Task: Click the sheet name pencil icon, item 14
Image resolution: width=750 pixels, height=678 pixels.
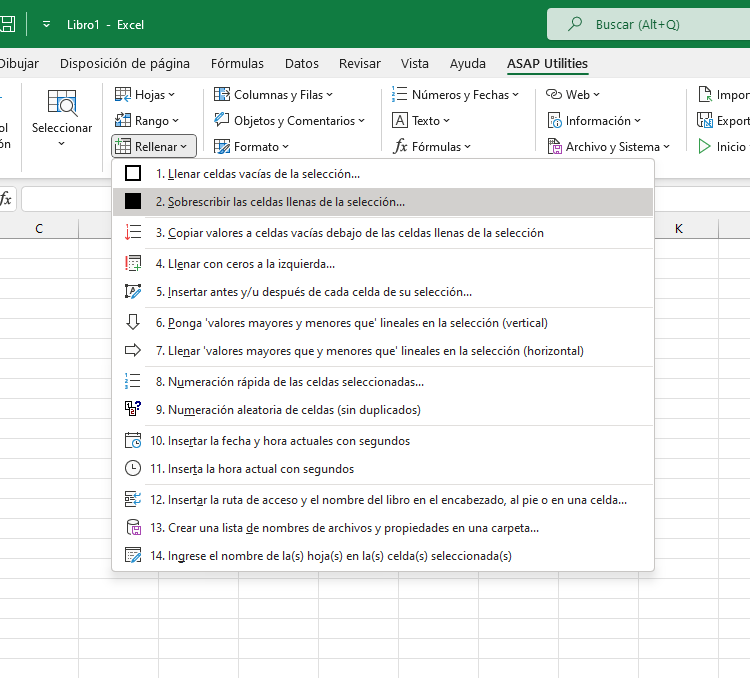Action: click(x=133, y=556)
